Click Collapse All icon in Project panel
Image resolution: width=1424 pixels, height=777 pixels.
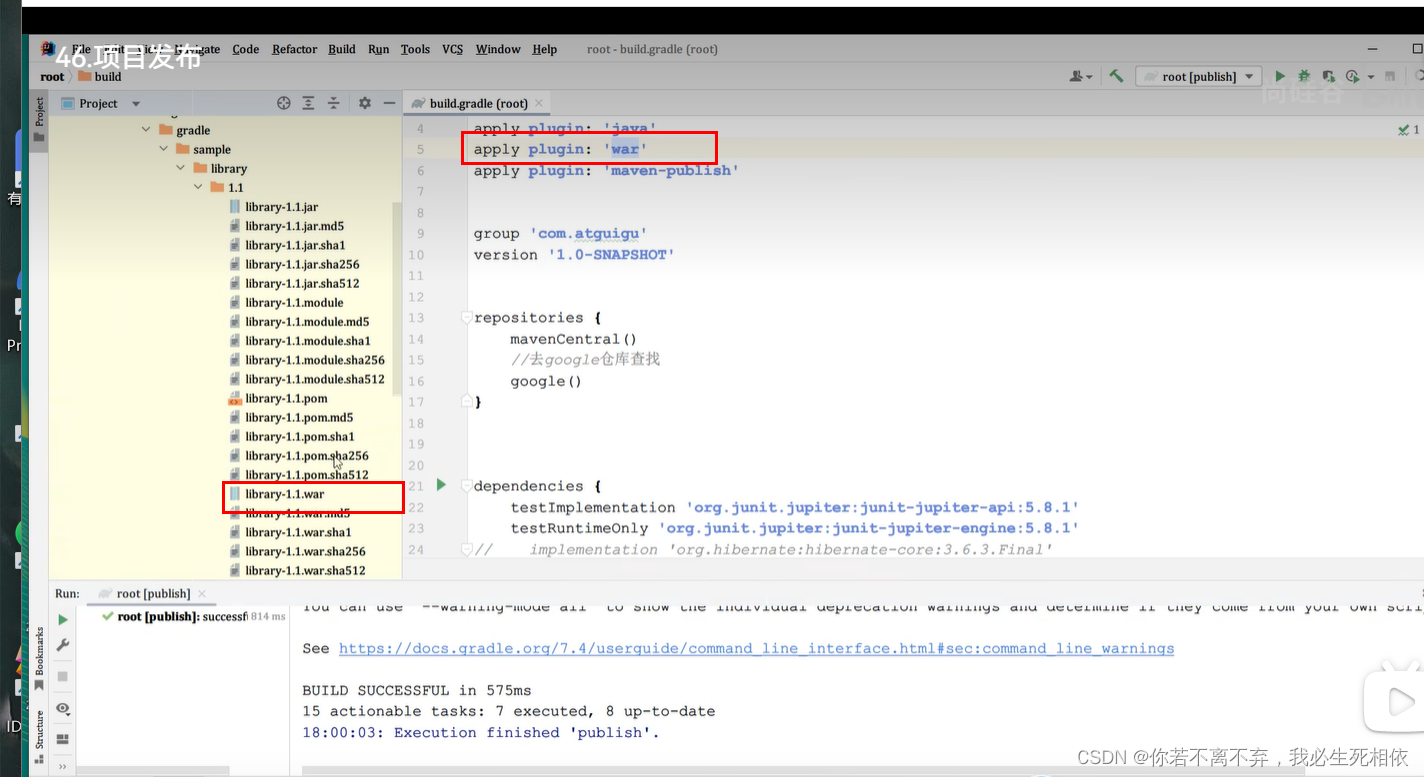(x=333, y=103)
